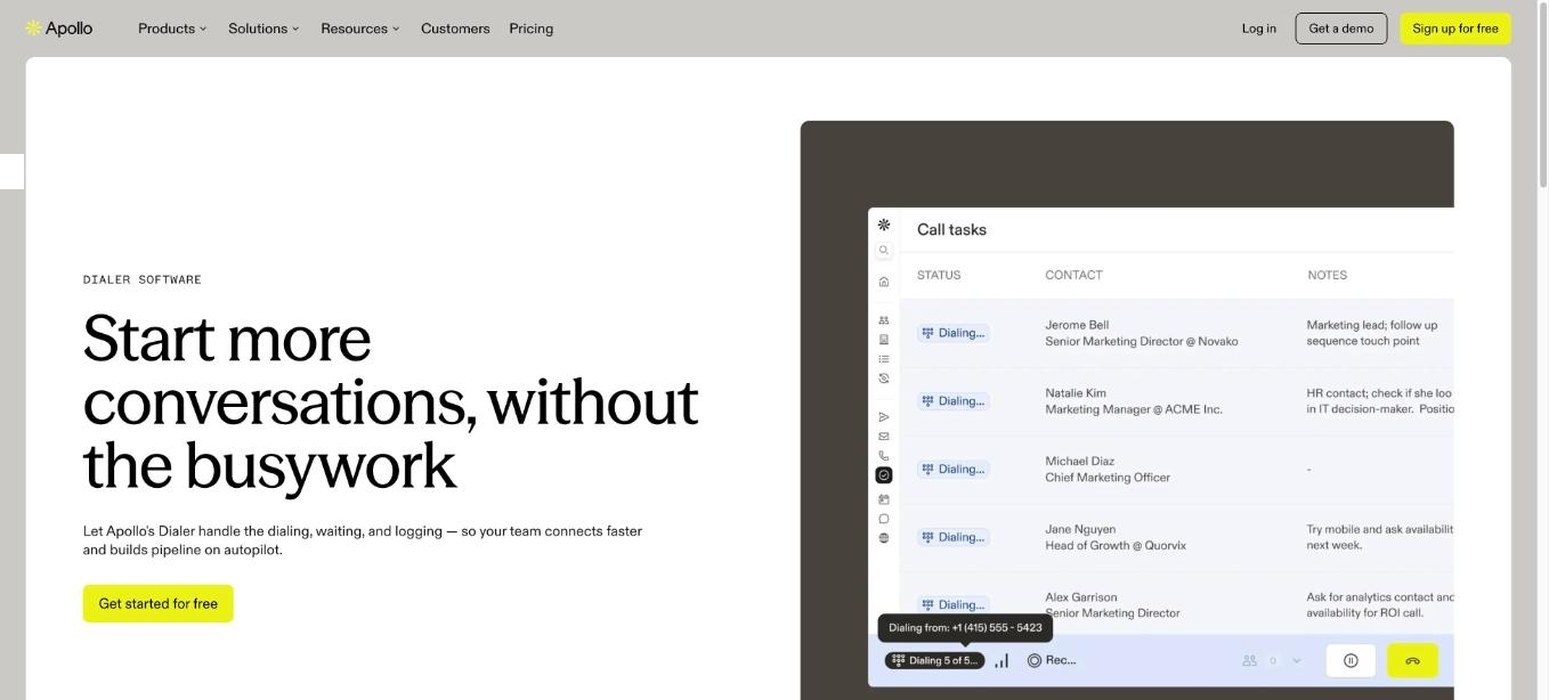Click the send arrow (Sequences) sidebar icon
The image size is (1549, 700).
click(884, 417)
